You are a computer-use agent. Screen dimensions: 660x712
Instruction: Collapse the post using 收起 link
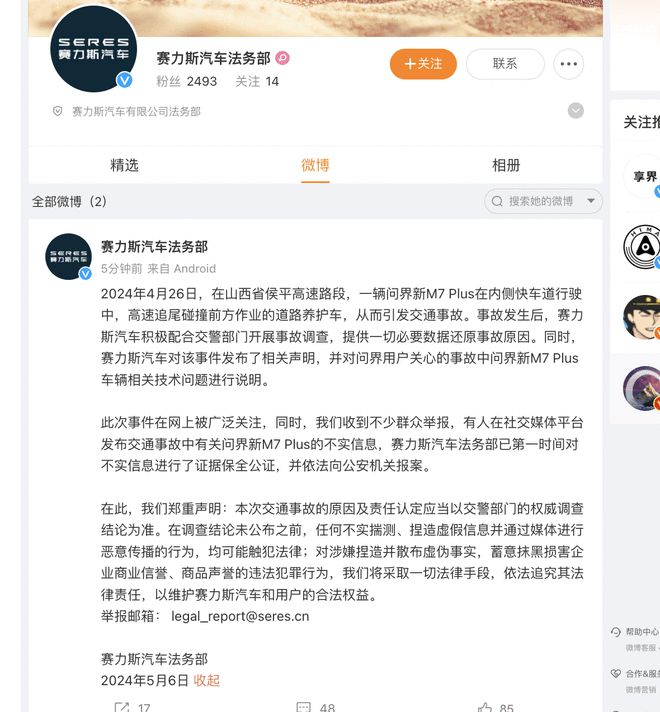point(207,680)
